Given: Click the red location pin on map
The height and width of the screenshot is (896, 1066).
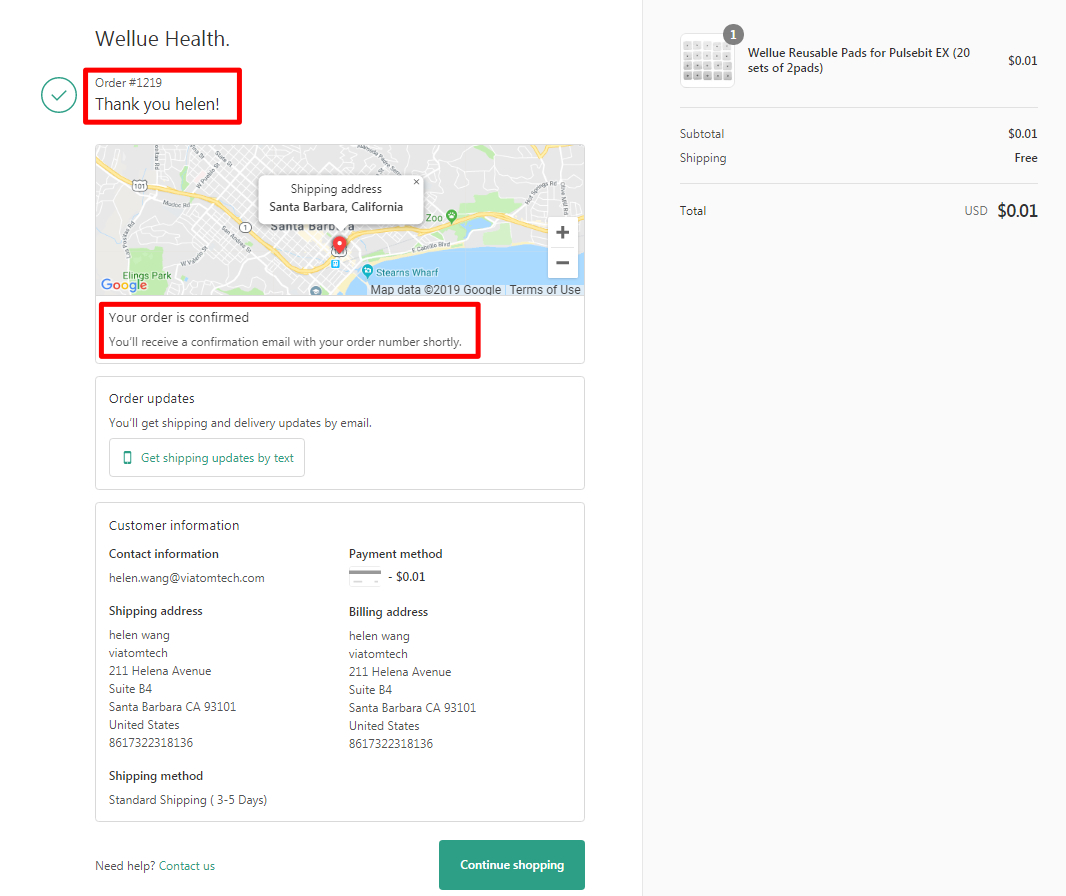Looking at the screenshot, I should pos(339,245).
